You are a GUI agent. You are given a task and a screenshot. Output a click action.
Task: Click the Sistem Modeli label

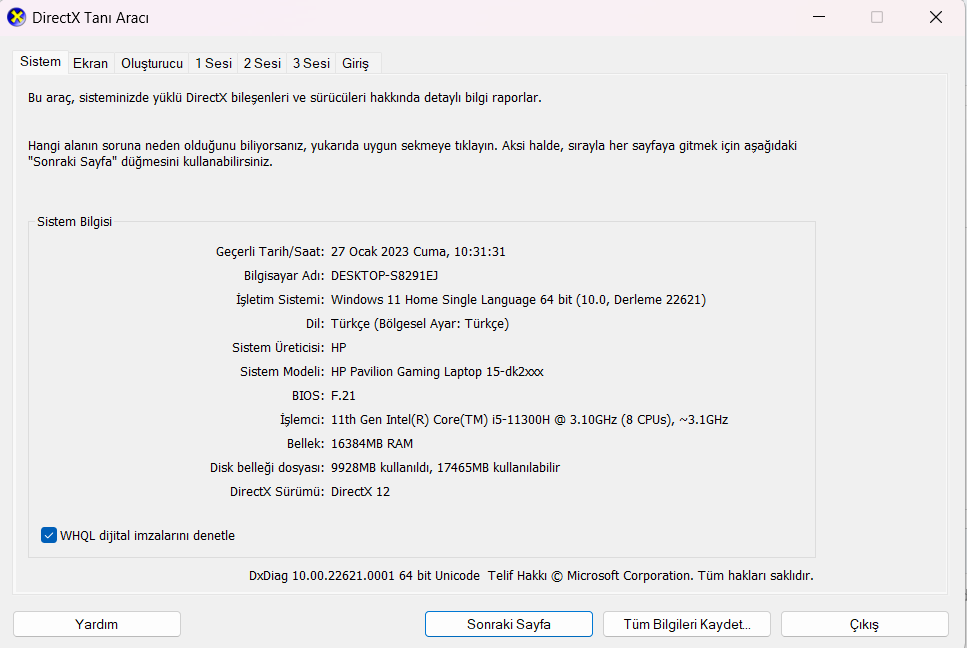click(282, 372)
